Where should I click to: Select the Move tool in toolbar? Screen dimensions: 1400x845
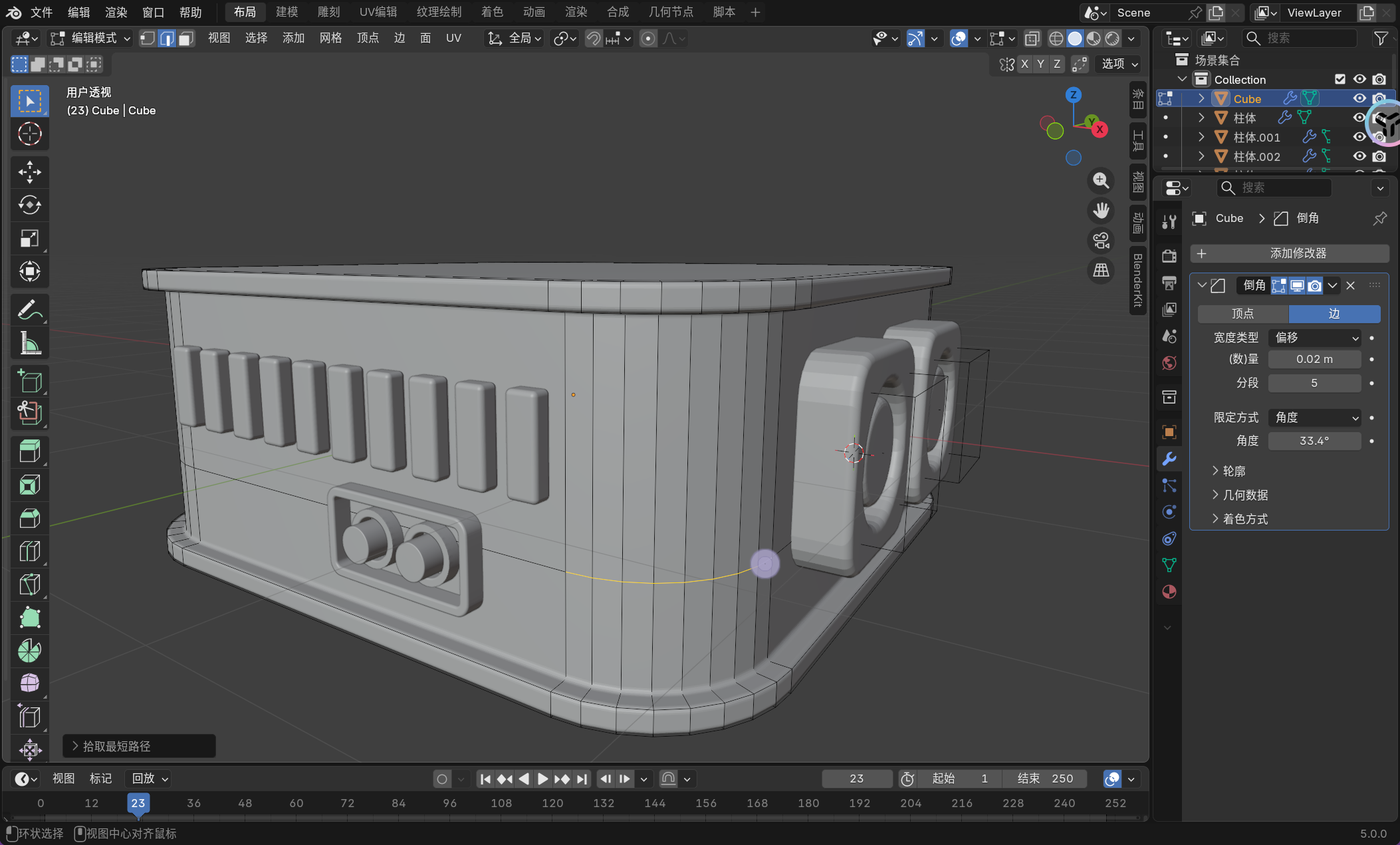(29, 172)
